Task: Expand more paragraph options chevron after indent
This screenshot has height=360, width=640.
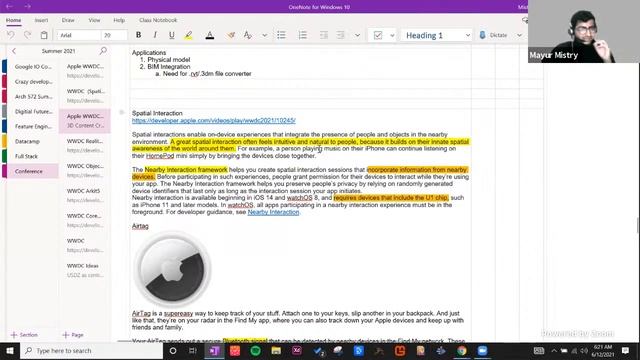Action: [358, 36]
